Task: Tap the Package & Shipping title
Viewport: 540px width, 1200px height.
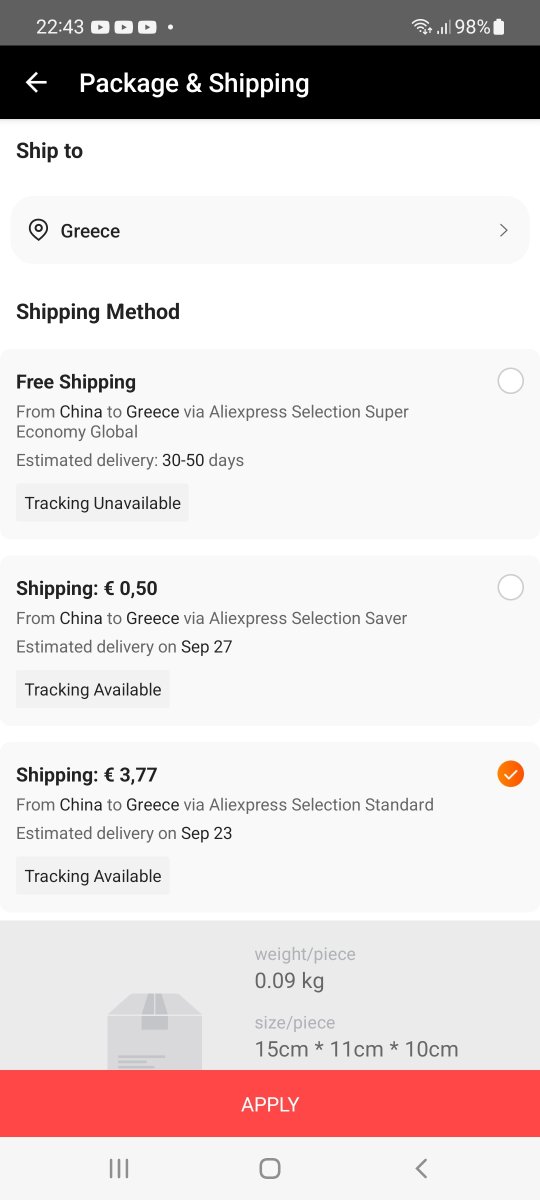Action: pos(194,83)
